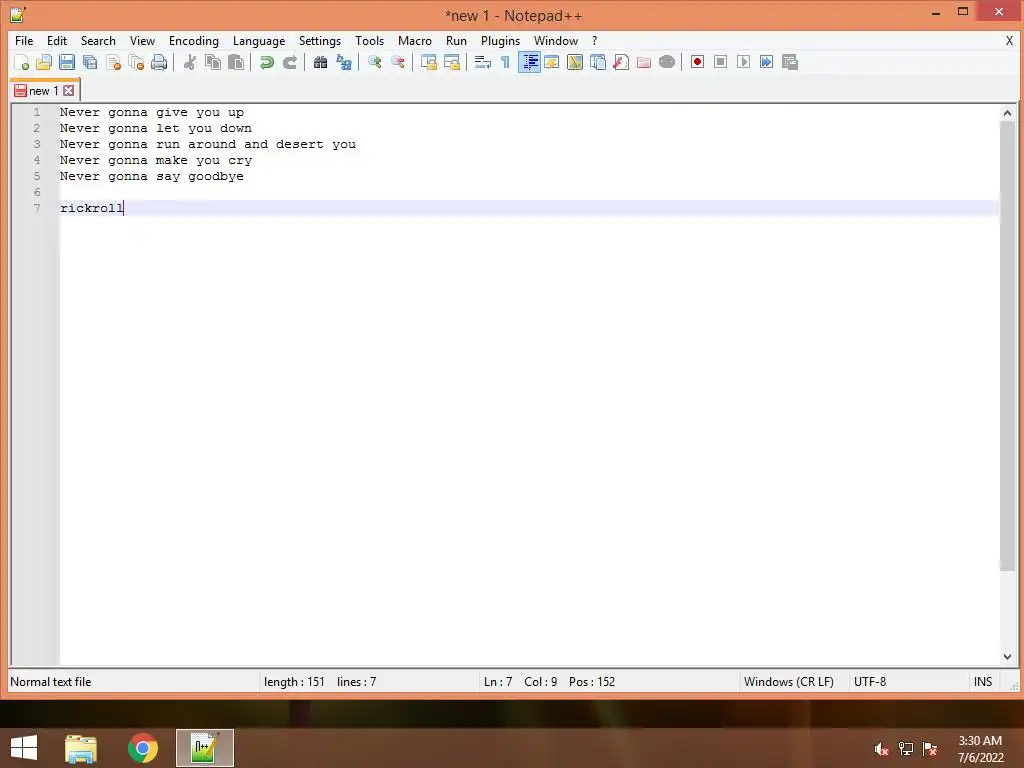Image resolution: width=1024 pixels, height=768 pixels.
Task: Start macro recording with red Record button
Action: 697,62
